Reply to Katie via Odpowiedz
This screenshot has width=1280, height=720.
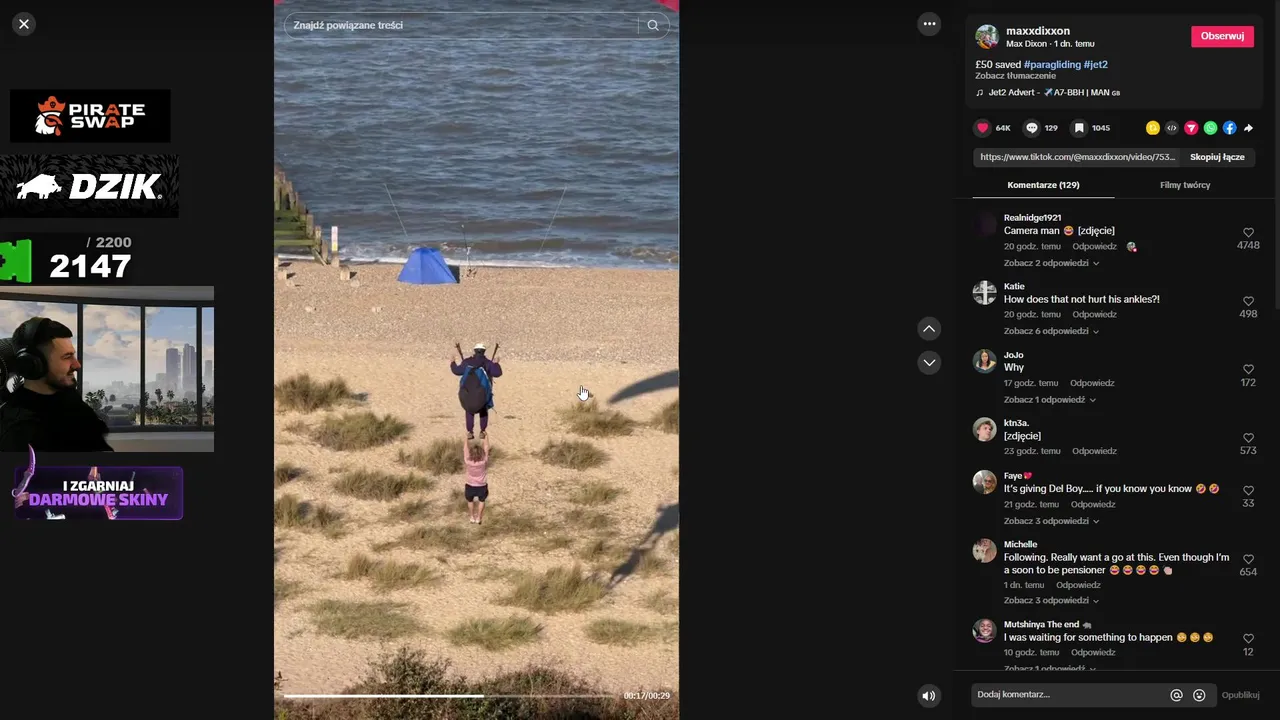(x=1094, y=314)
